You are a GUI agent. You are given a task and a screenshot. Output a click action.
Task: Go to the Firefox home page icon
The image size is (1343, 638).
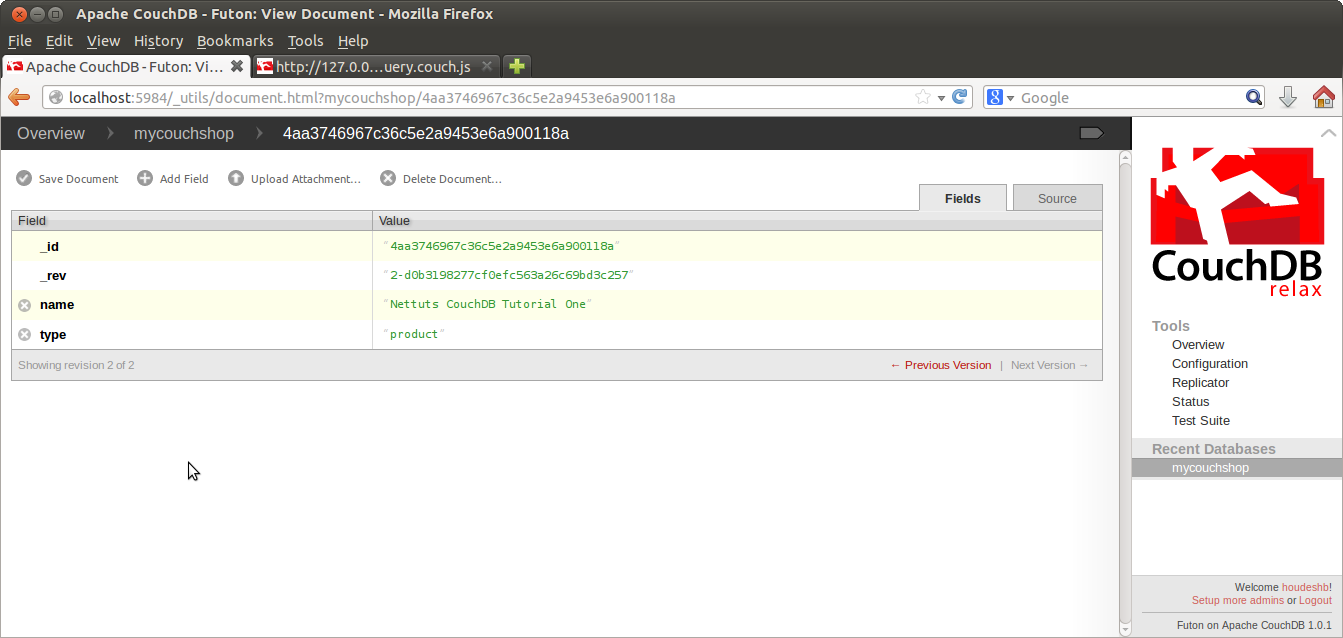click(1324, 97)
